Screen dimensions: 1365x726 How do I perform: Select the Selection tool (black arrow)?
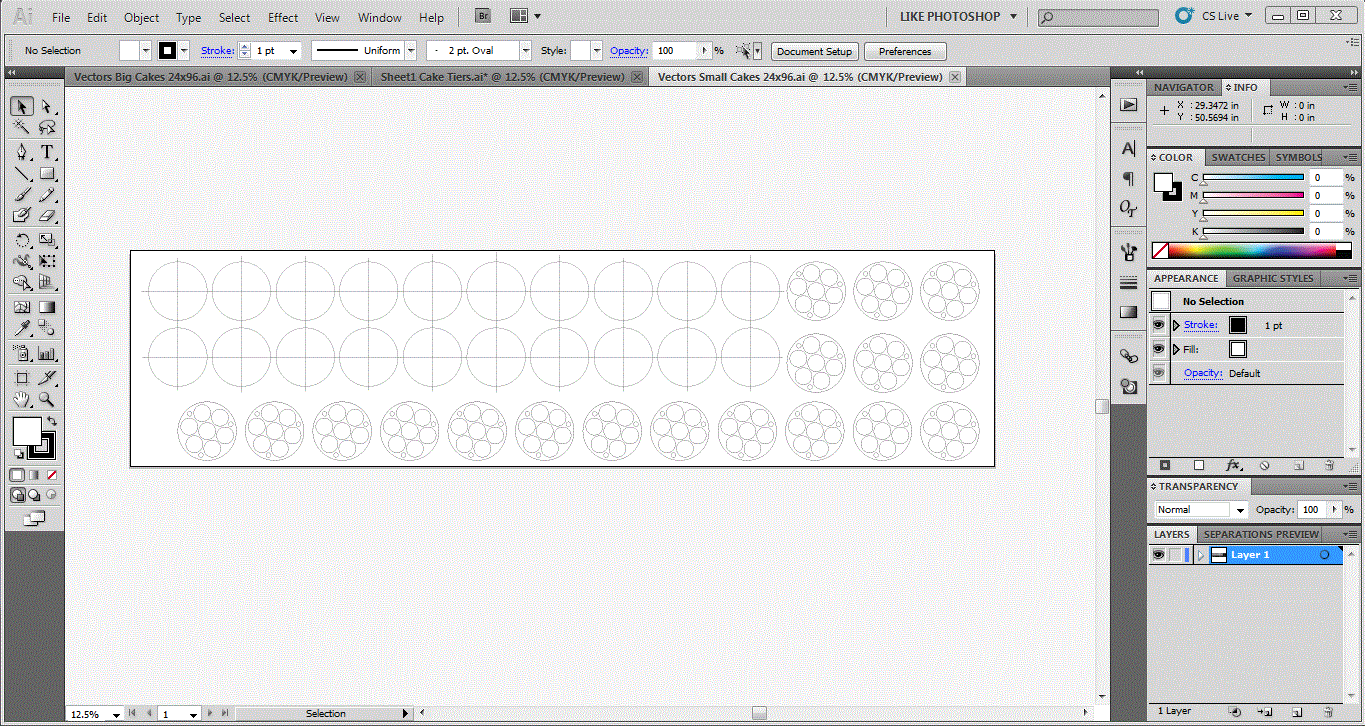tap(22, 107)
